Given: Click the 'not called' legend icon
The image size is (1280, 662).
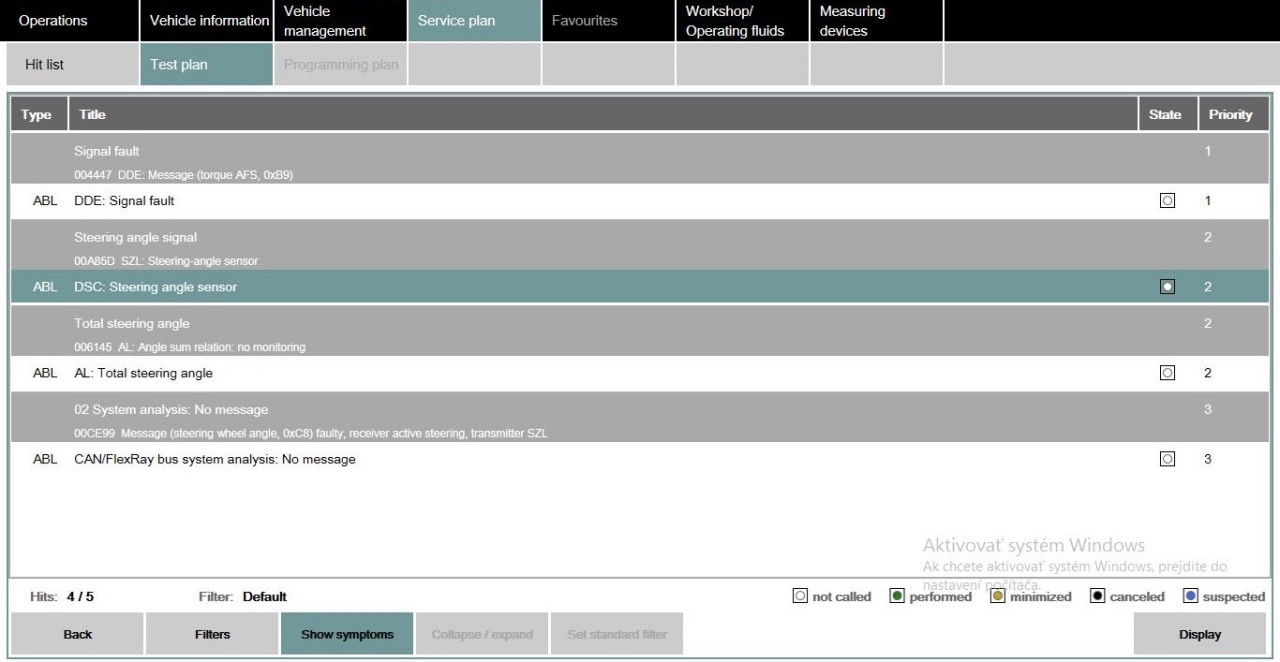Looking at the screenshot, I should pyautogui.click(x=800, y=597).
